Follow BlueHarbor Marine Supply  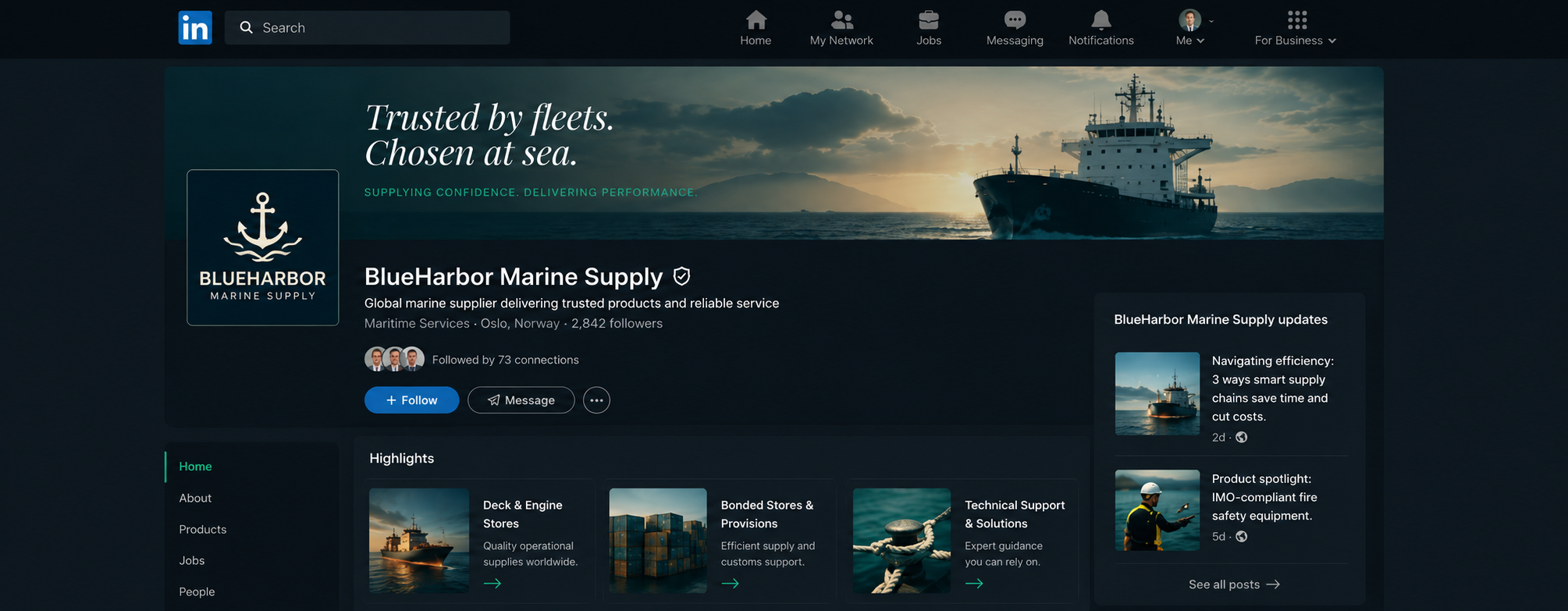411,400
